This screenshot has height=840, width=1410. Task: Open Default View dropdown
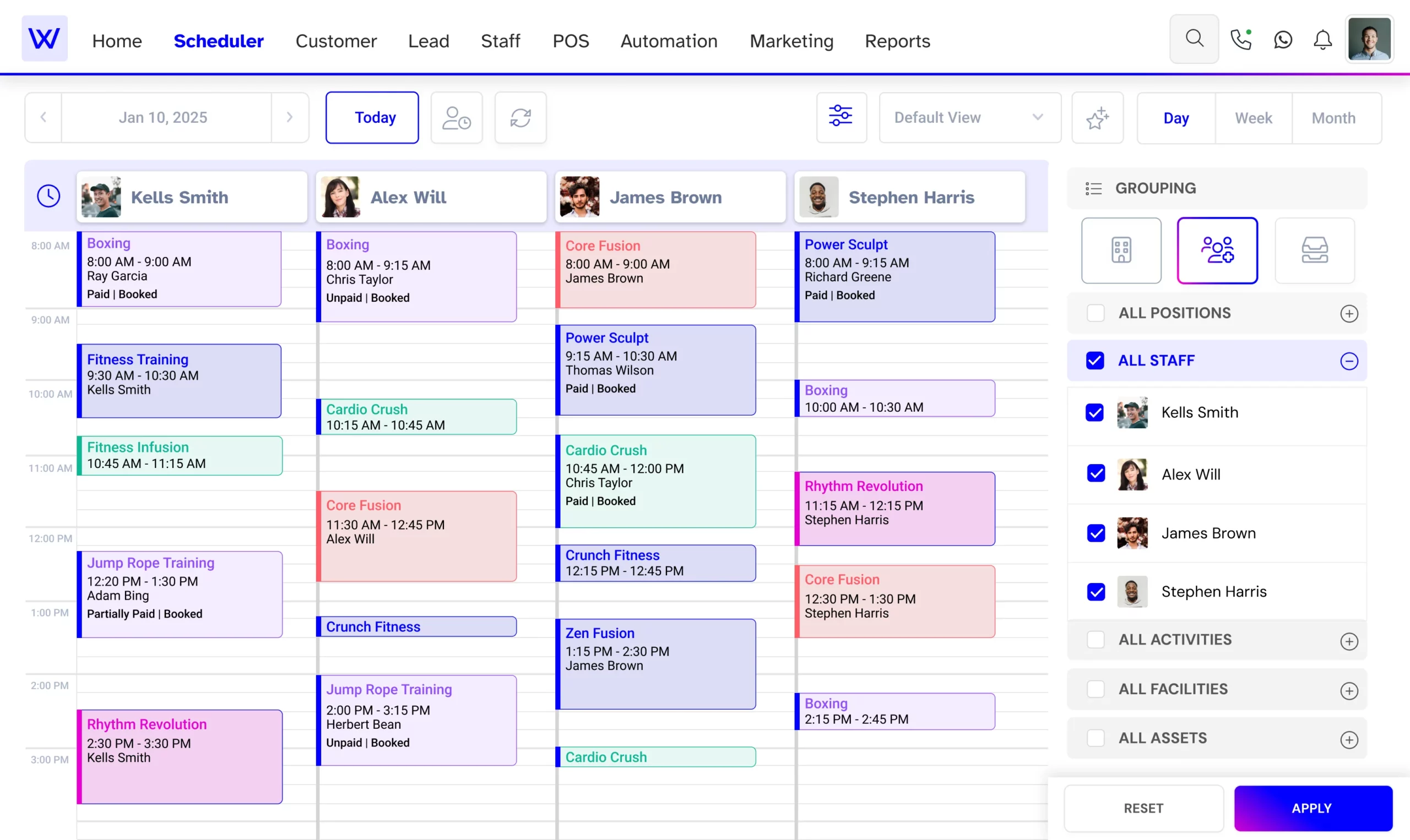click(968, 117)
